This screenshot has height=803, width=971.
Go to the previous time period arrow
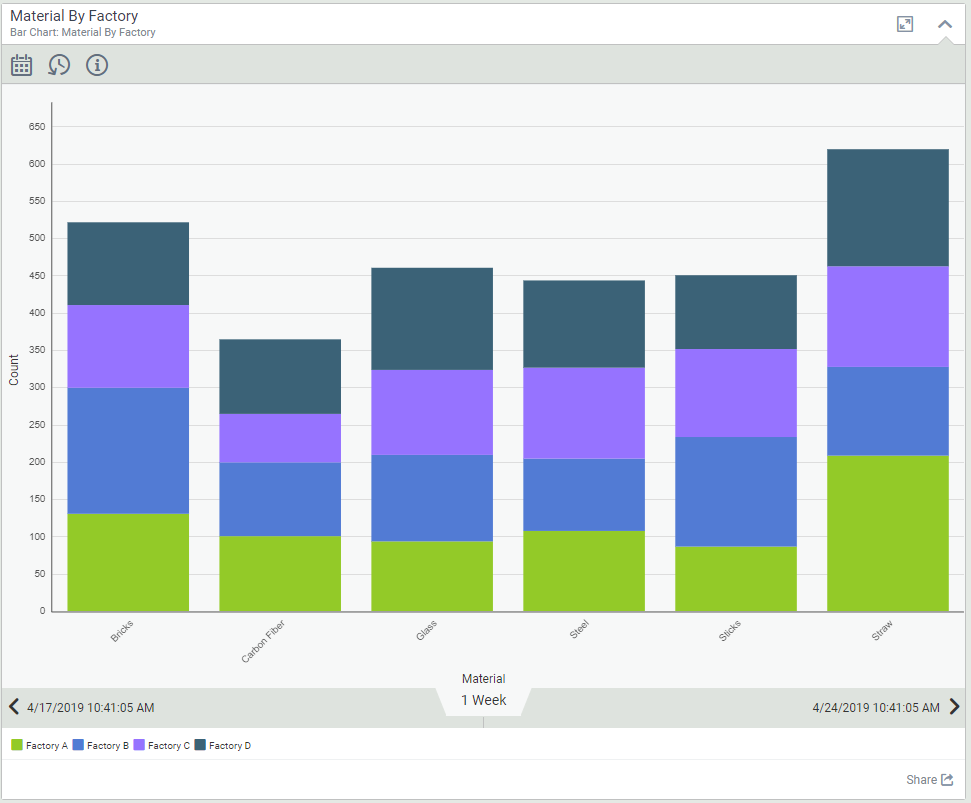tap(14, 707)
